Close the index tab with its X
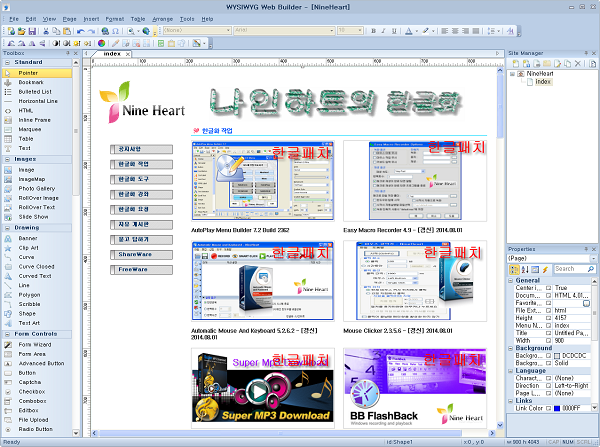 click(128, 54)
